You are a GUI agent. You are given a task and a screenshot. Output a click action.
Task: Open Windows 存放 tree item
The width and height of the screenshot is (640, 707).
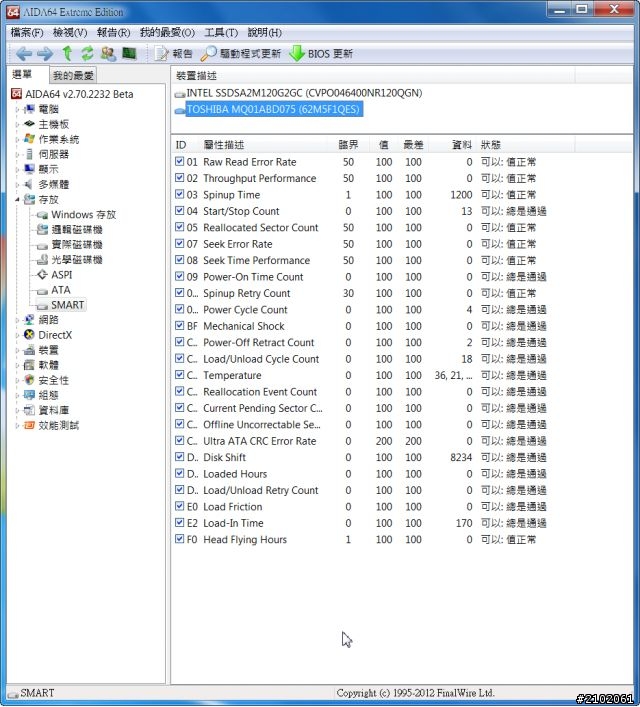coord(77,215)
